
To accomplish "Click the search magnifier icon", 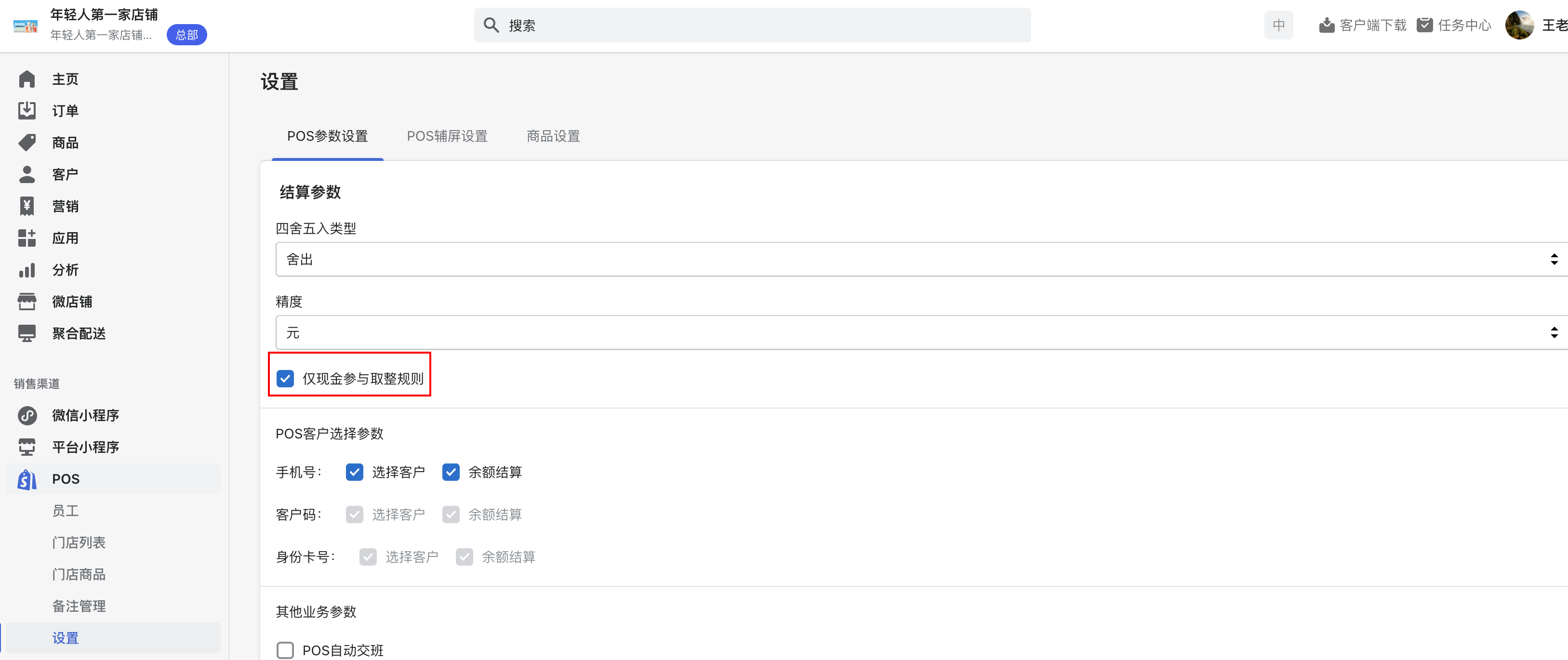I will [491, 25].
